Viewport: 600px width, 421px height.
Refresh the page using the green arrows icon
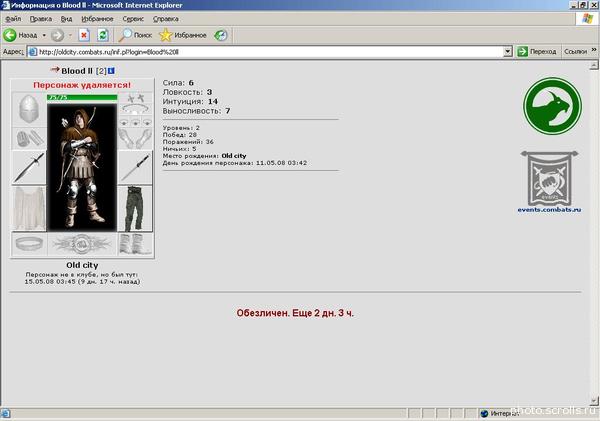click(103, 35)
